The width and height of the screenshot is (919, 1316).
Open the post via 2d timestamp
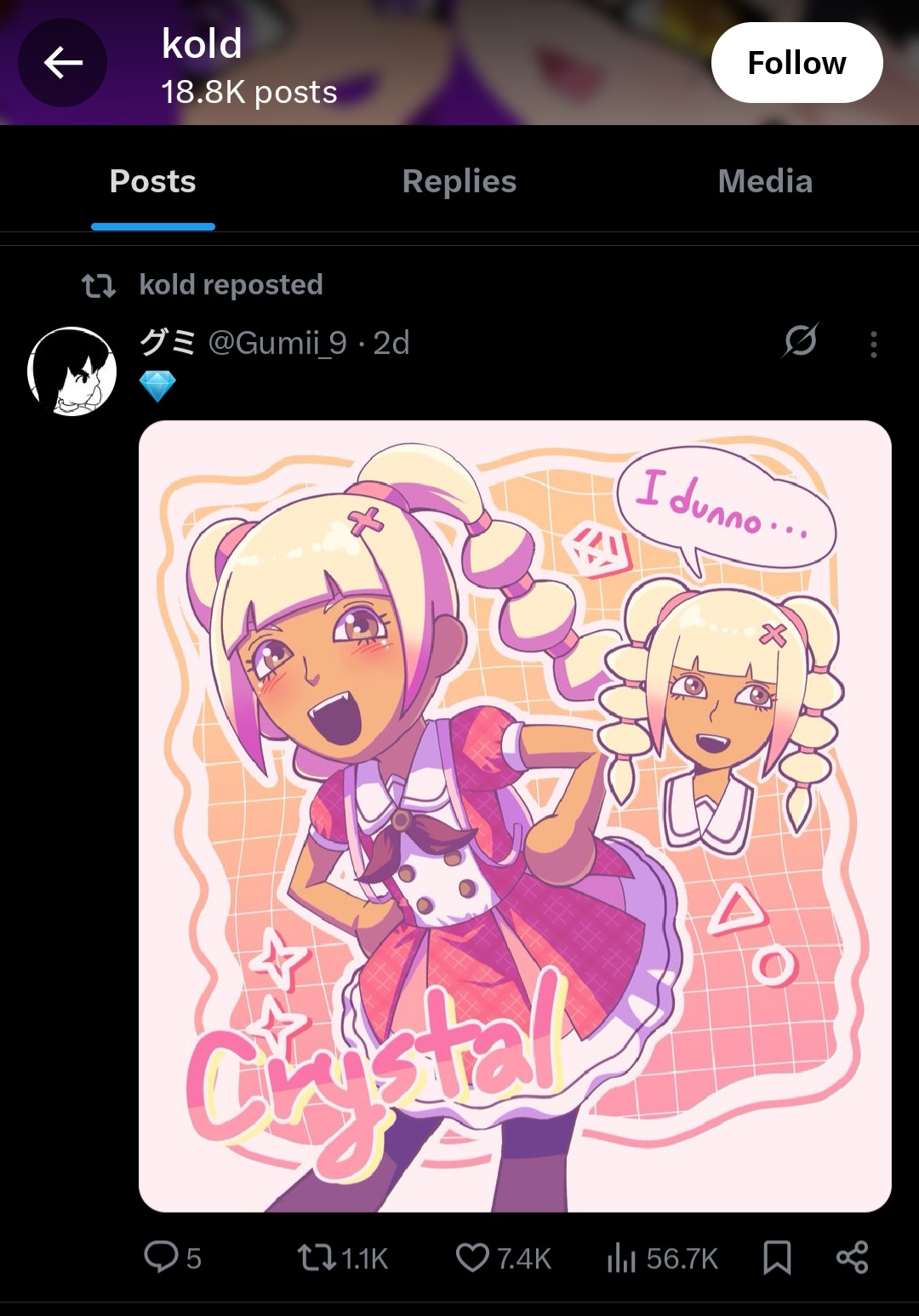coord(391,343)
